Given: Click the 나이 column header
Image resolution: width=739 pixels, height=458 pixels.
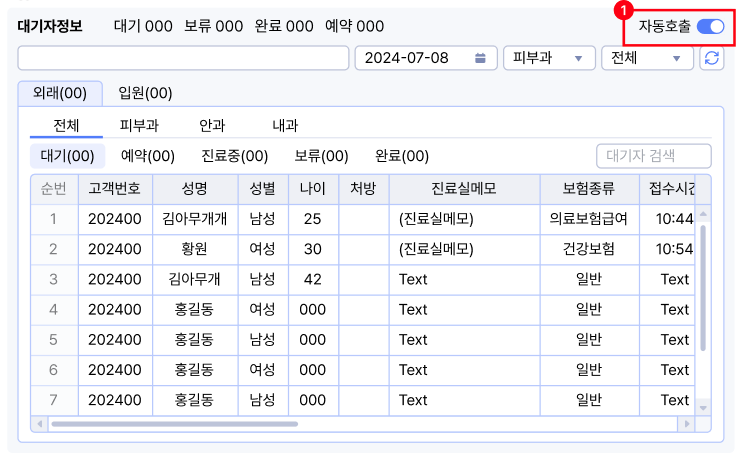Looking at the screenshot, I should point(313,189).
